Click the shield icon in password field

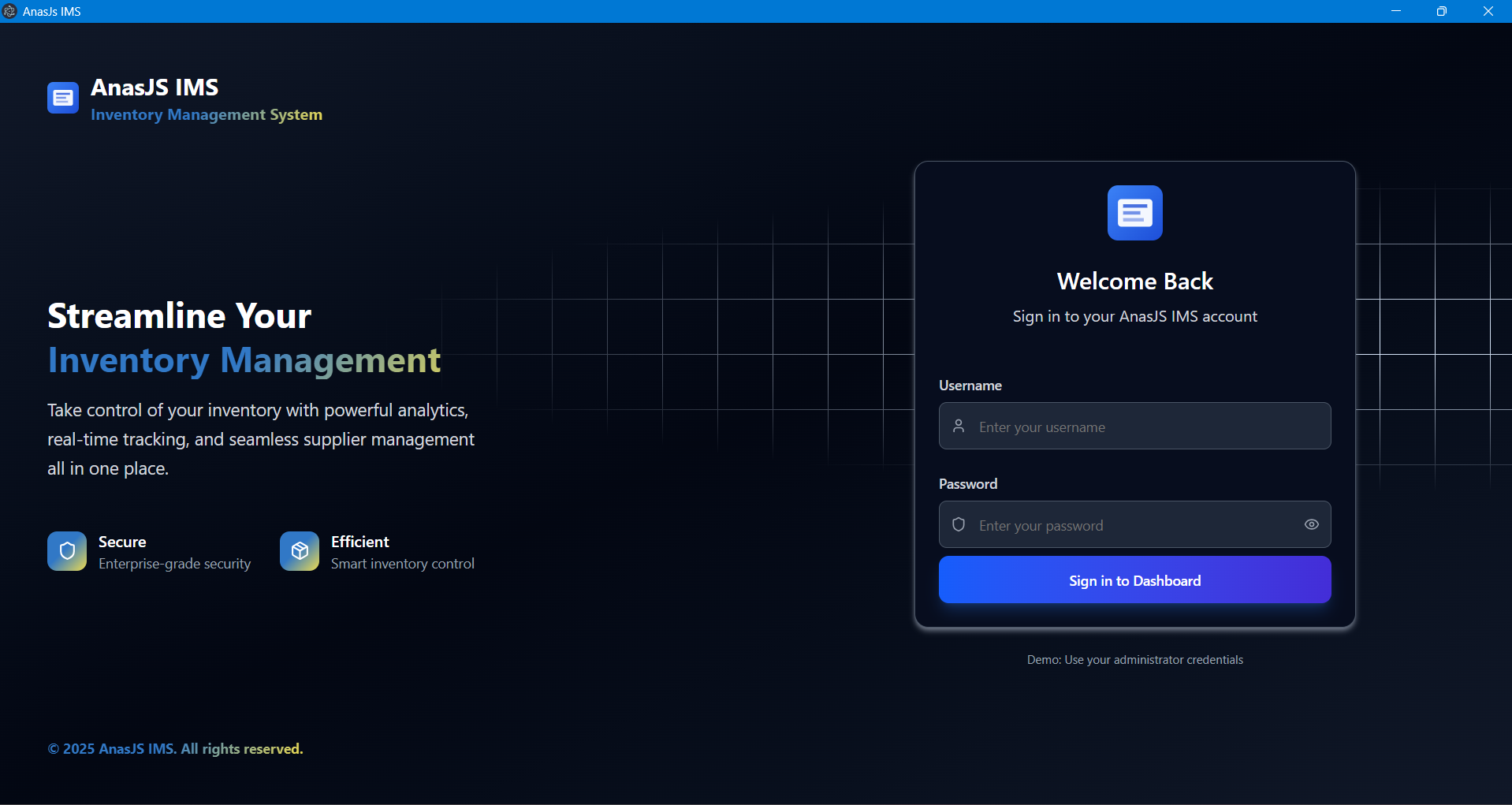(959, 524)
